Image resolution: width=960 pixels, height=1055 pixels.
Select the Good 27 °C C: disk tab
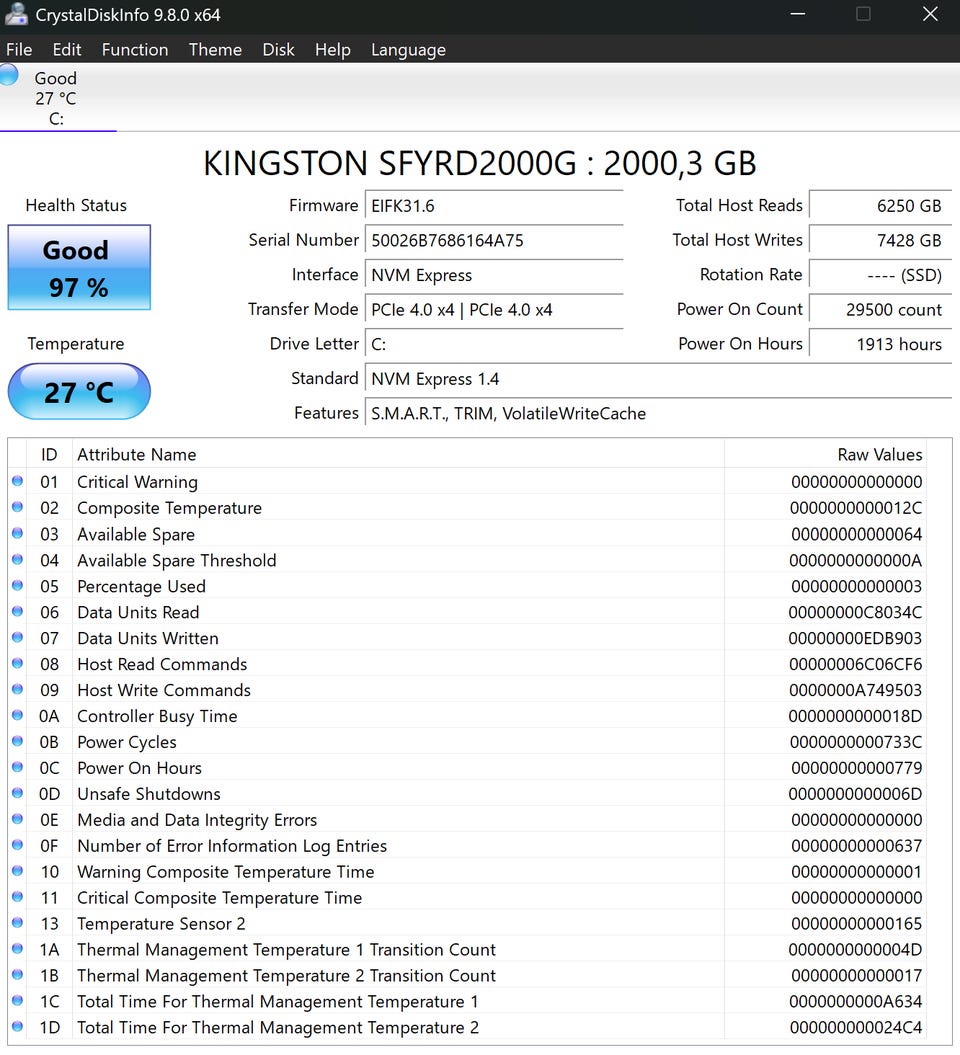56,98
